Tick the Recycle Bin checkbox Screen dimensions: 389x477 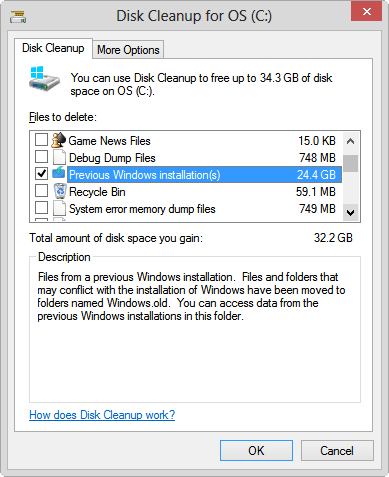[41, 190]
